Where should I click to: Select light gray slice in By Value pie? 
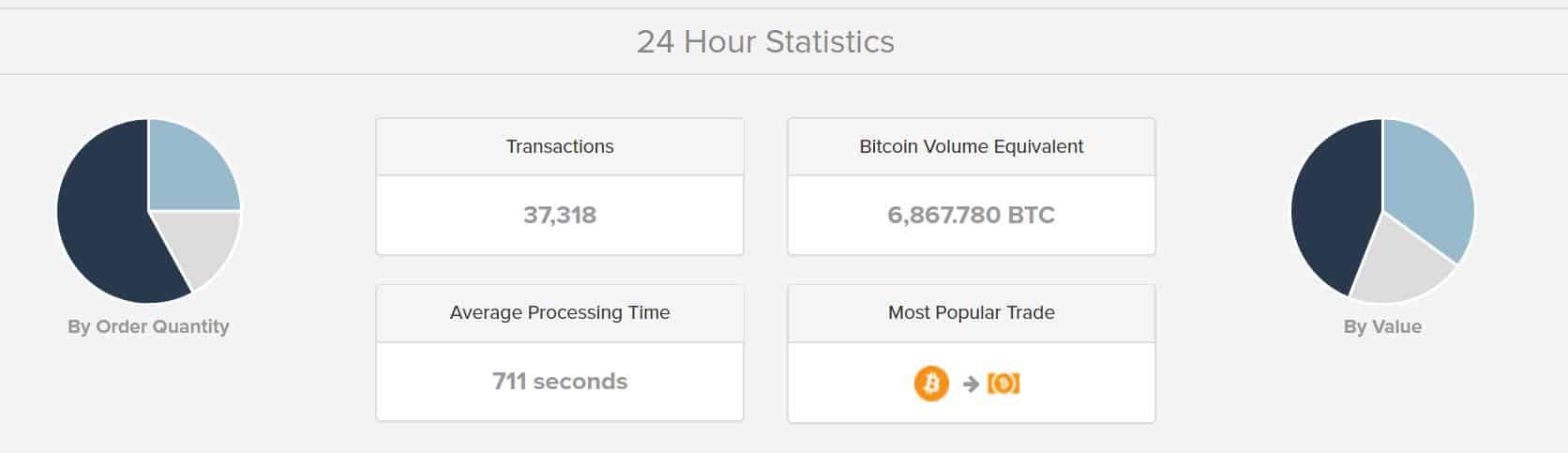click(x=1397, y=267)
